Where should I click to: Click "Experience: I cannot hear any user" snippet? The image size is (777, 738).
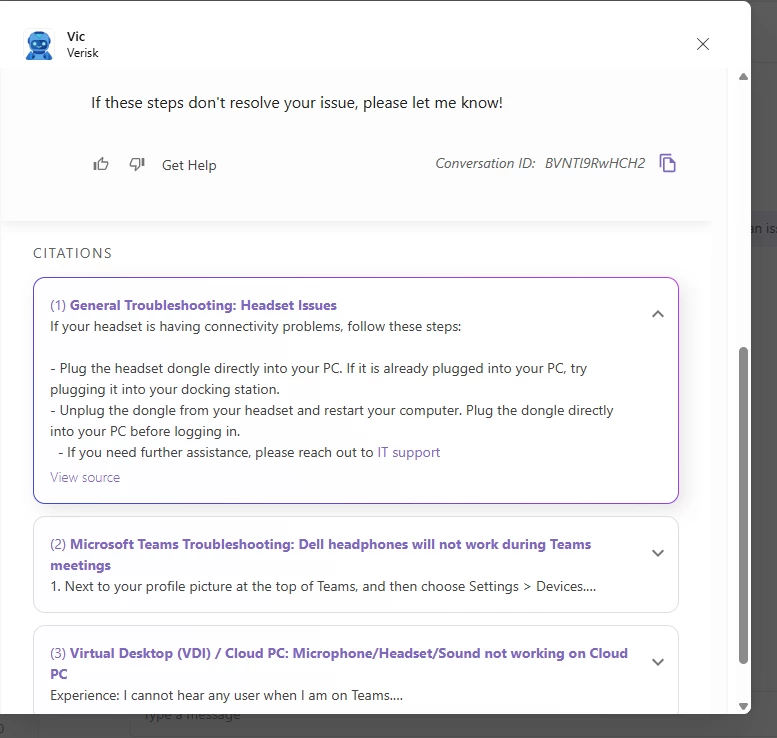pyautogui.click(x=226, y=695)
